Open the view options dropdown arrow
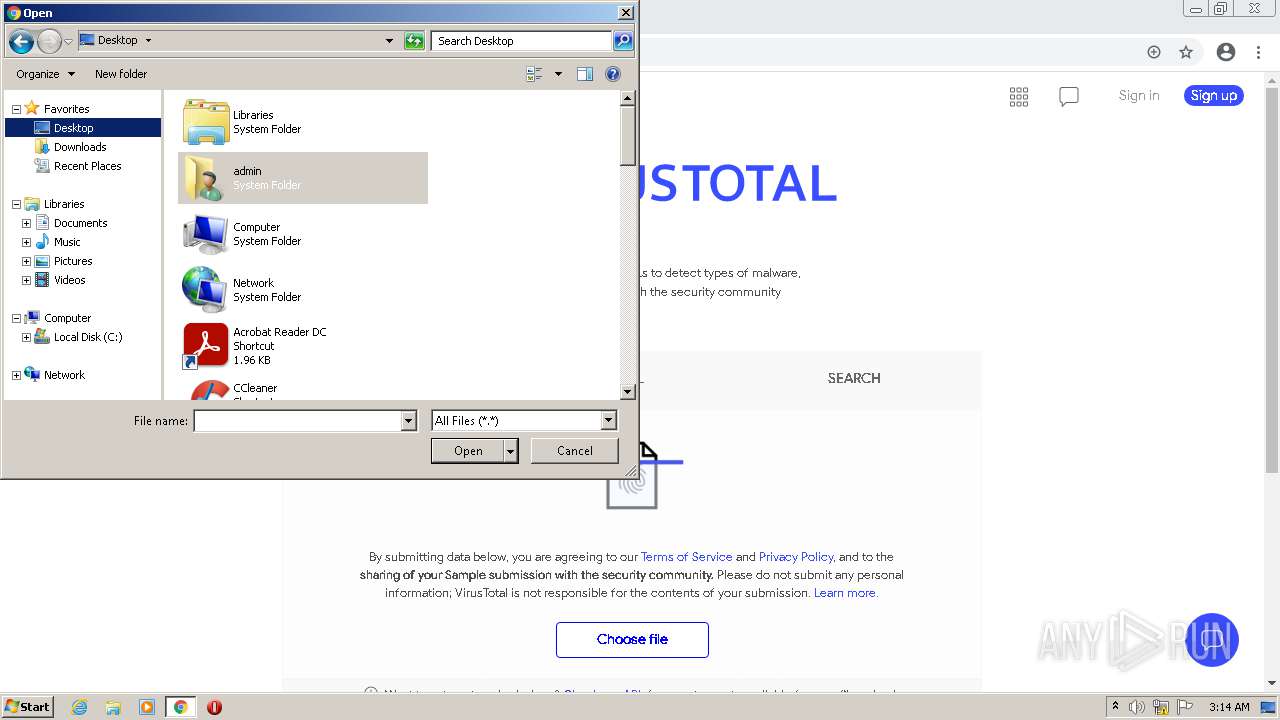This screenshot has height=720, width=1280. click(558, 74)
